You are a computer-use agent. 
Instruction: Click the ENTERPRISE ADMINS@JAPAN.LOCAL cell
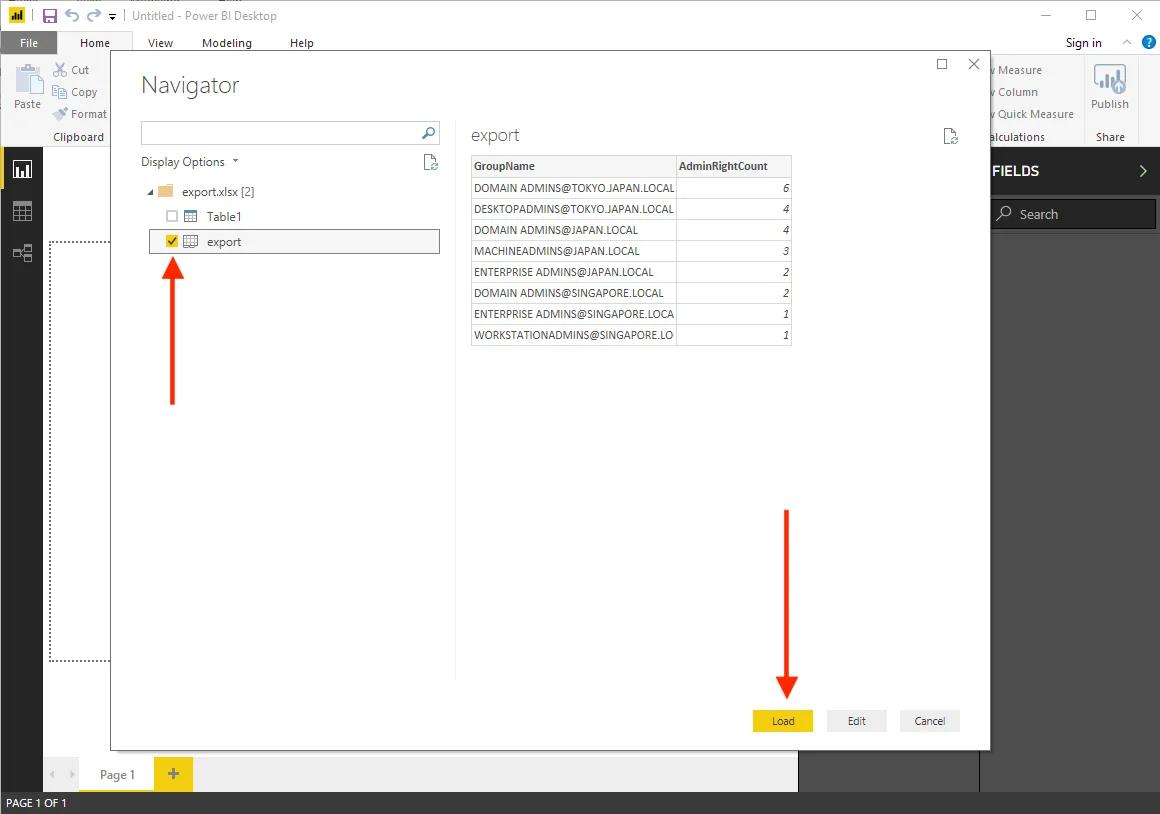(x=573, y=272)
